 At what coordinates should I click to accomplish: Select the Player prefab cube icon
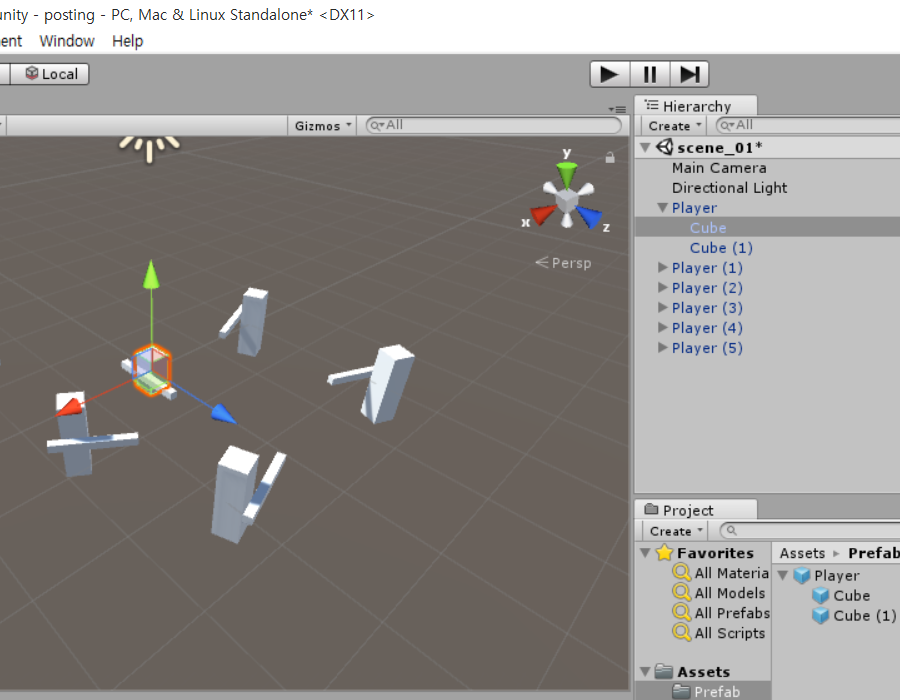coord(801,575)
